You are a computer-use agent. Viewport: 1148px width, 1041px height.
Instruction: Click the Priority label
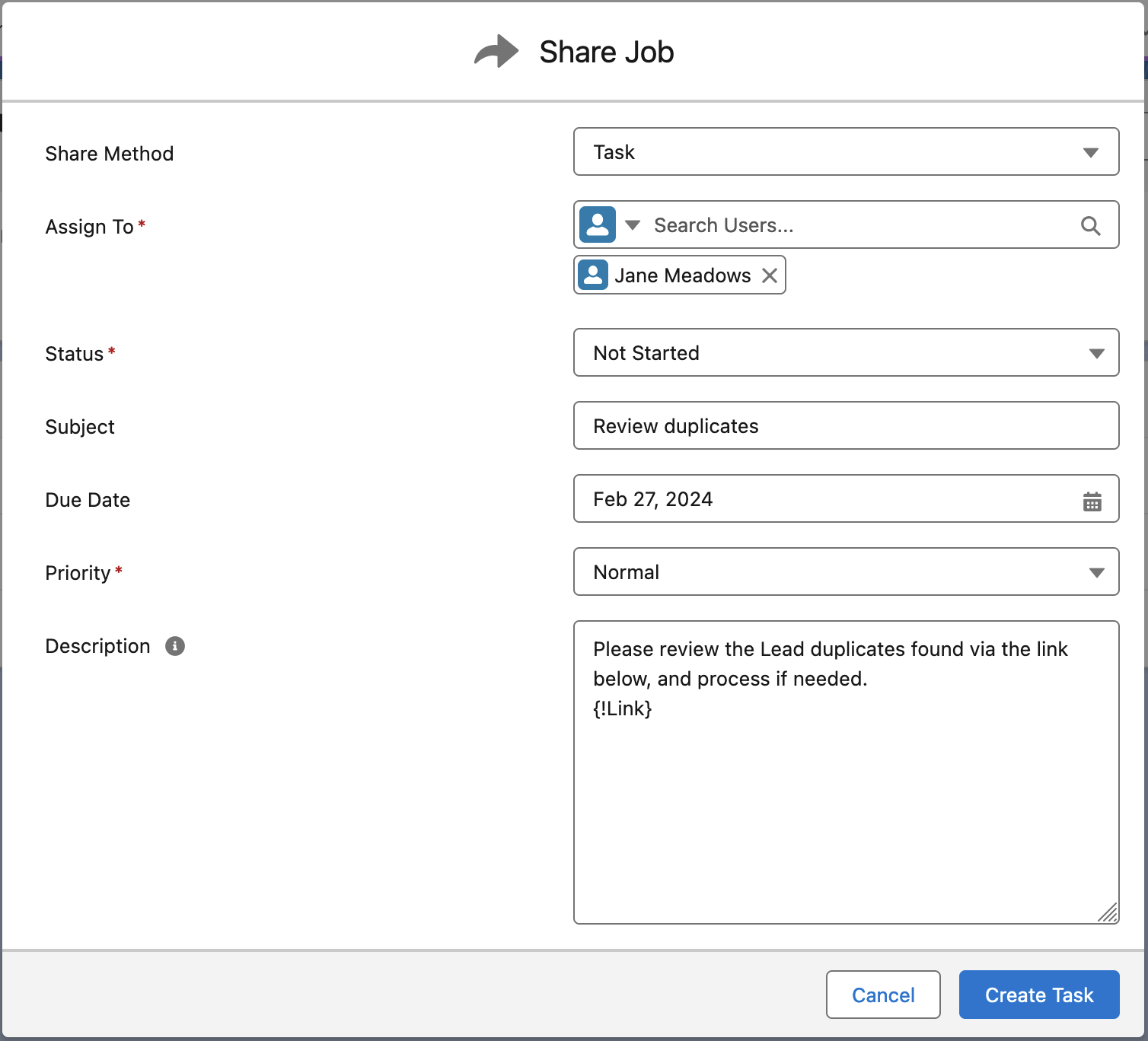click(x=78, y=573)
